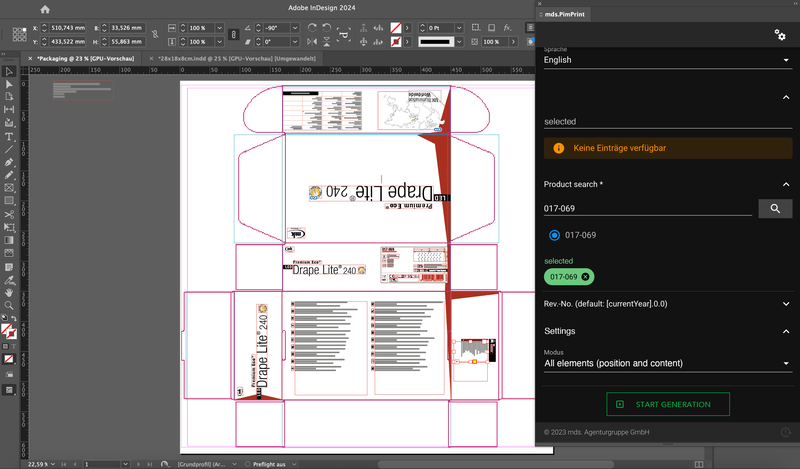Screen dimensions: 800x469
Task: Pick the Scissors tool
Action: click(9, 214)
